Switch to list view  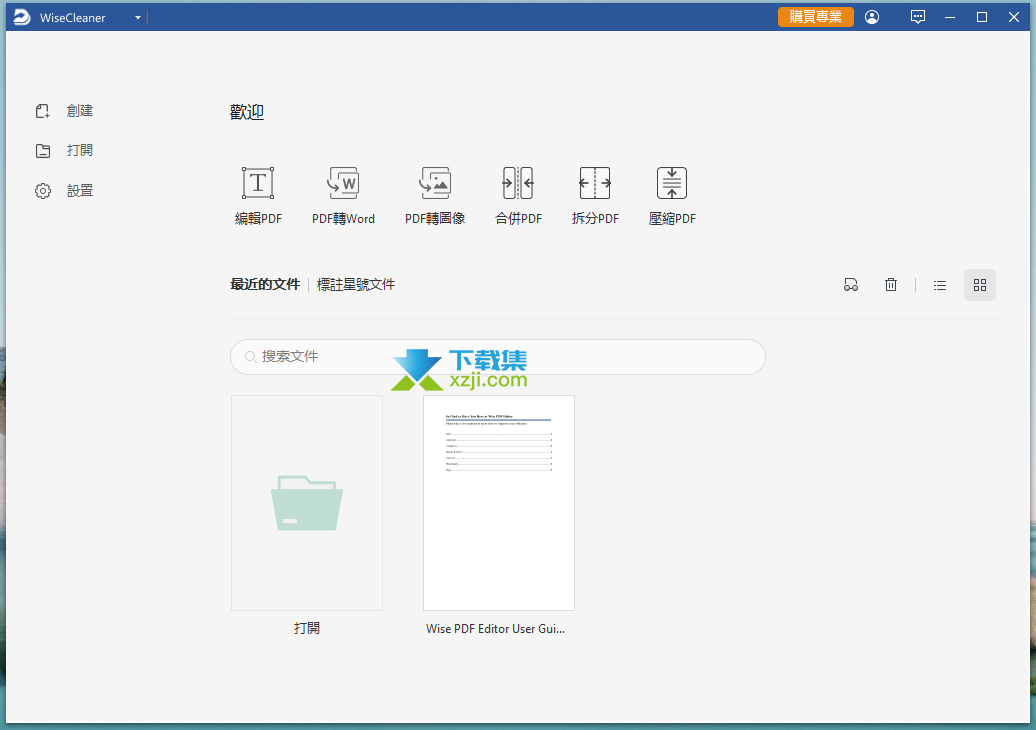coord(940,285)
